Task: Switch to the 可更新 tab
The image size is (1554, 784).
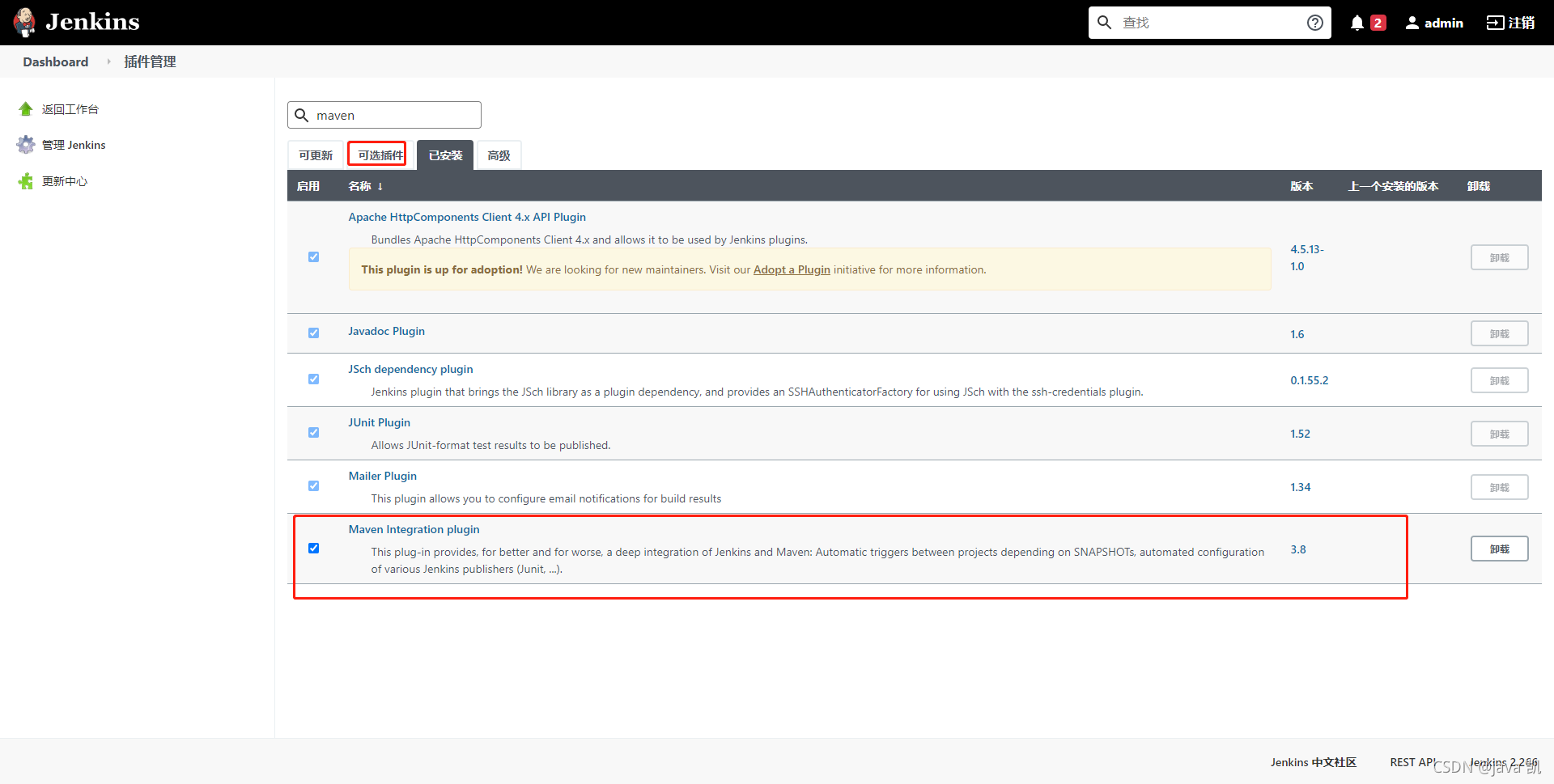Action: (316, 155)
